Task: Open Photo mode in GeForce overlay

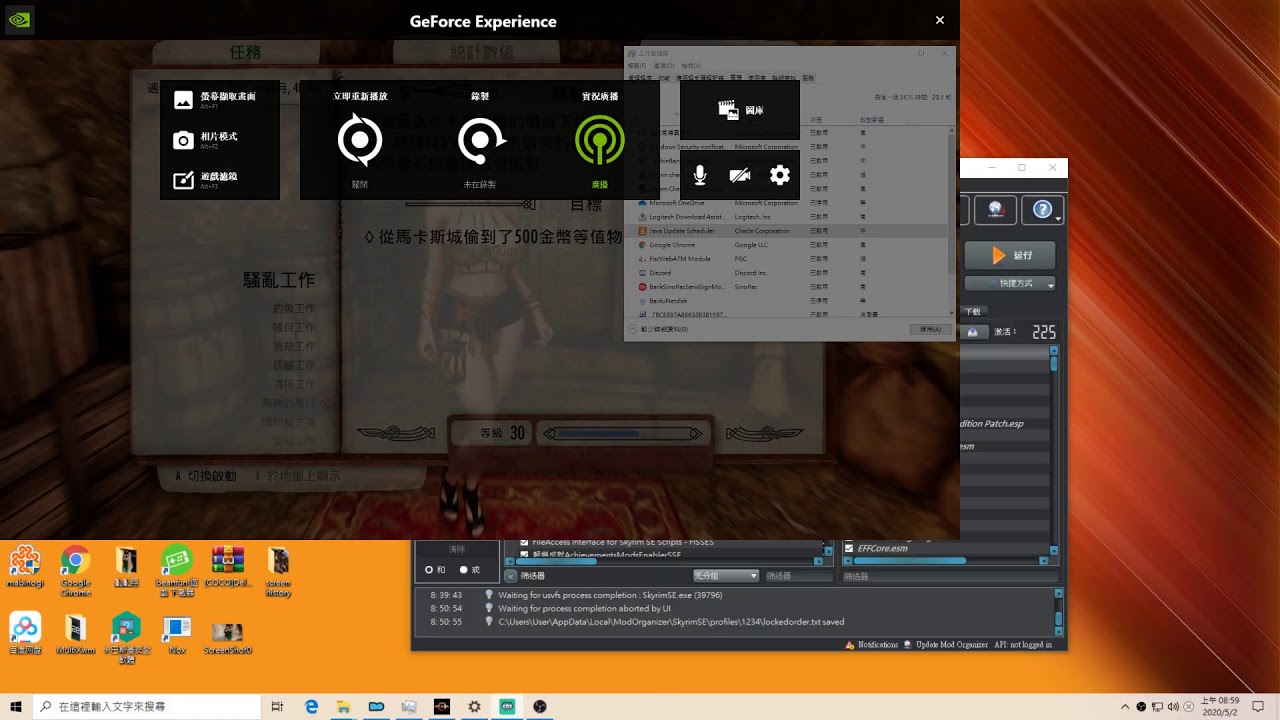Action: pyautogui.click(x=206, y=139)
